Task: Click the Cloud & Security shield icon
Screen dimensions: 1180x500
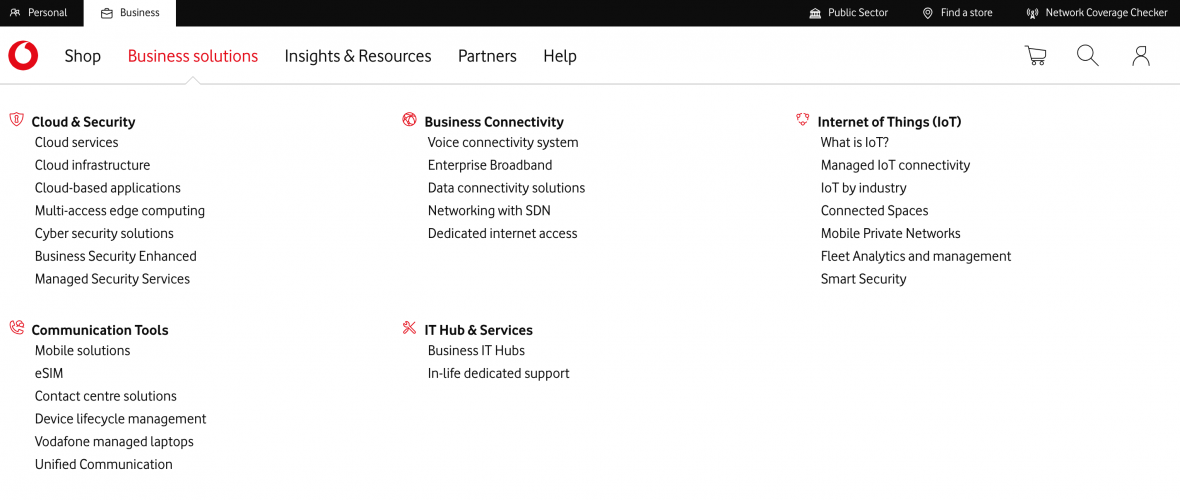Action: [x=17, y=120]
